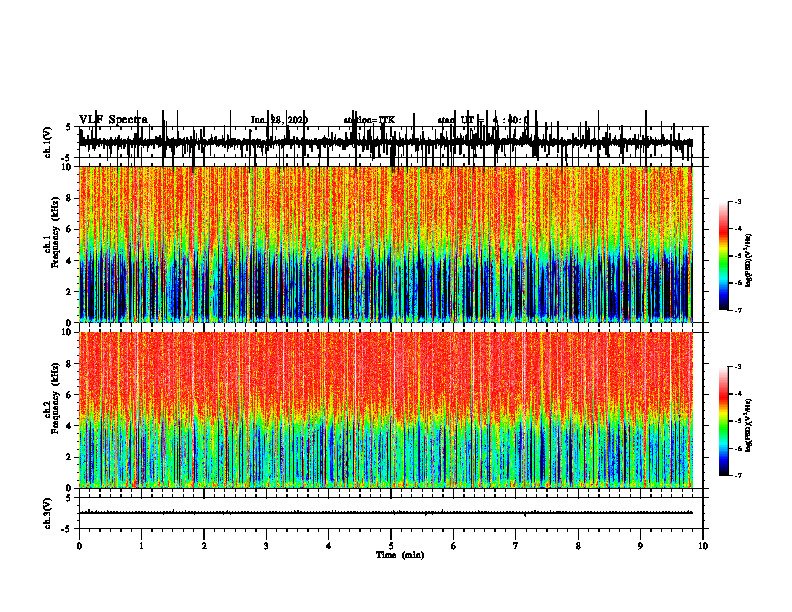792x612 pixels.
Task: Click the "ch.3(V)" waveform axis label
Action: 48,514
